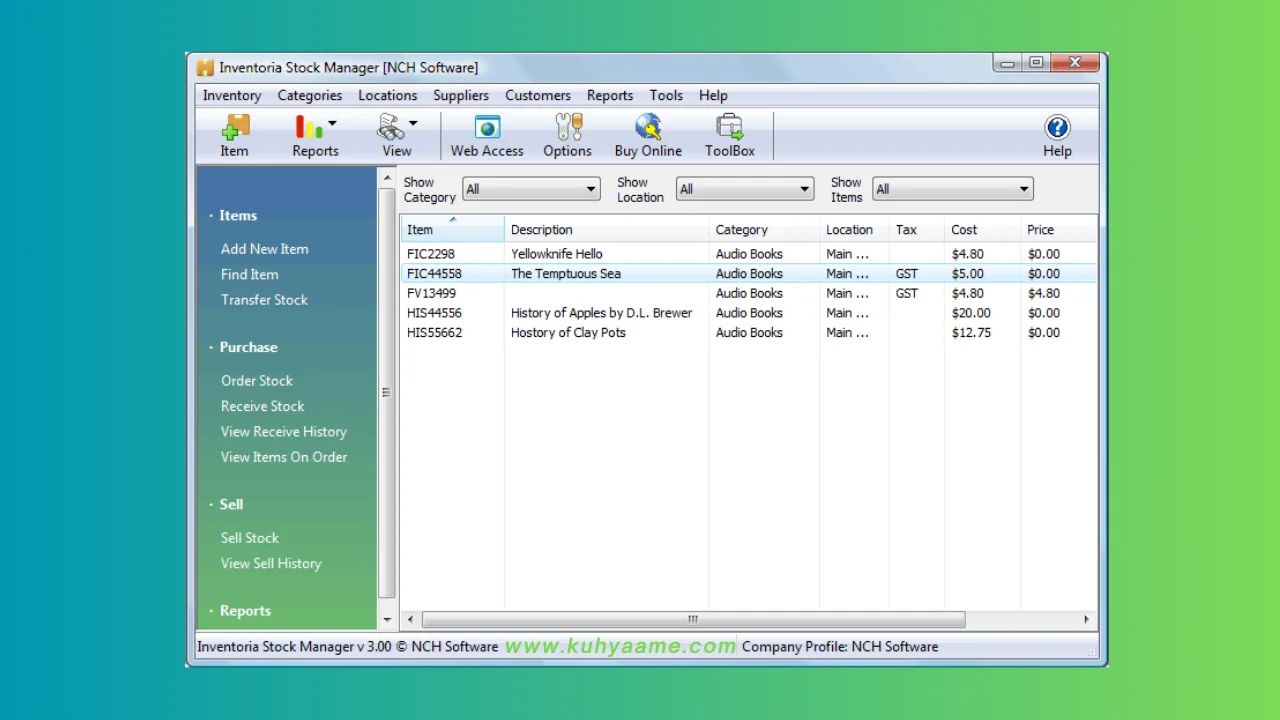Open the Locations menu
This screenshot has height=720, width=1280.
coord(388,95)
